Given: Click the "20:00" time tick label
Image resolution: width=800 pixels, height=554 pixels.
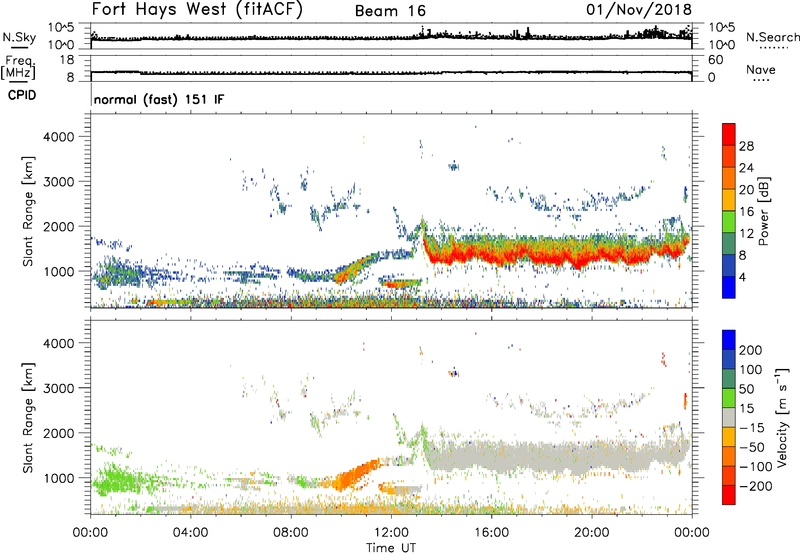Looking at the screenshot, I should [591, 533].
